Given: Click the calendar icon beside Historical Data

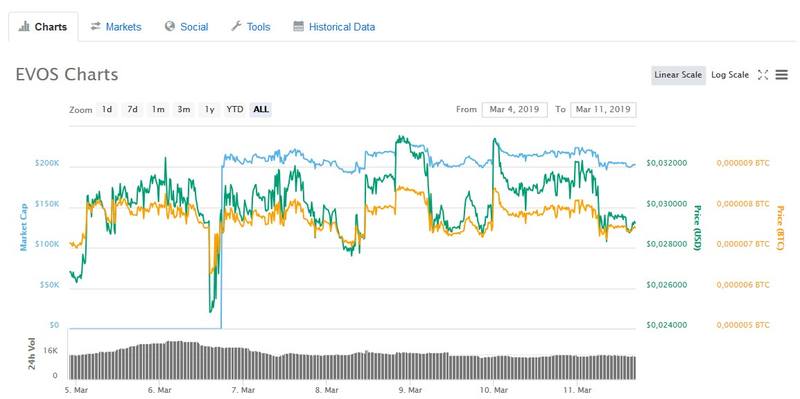Looking at the screenshot, I should [x=298, y=26].
